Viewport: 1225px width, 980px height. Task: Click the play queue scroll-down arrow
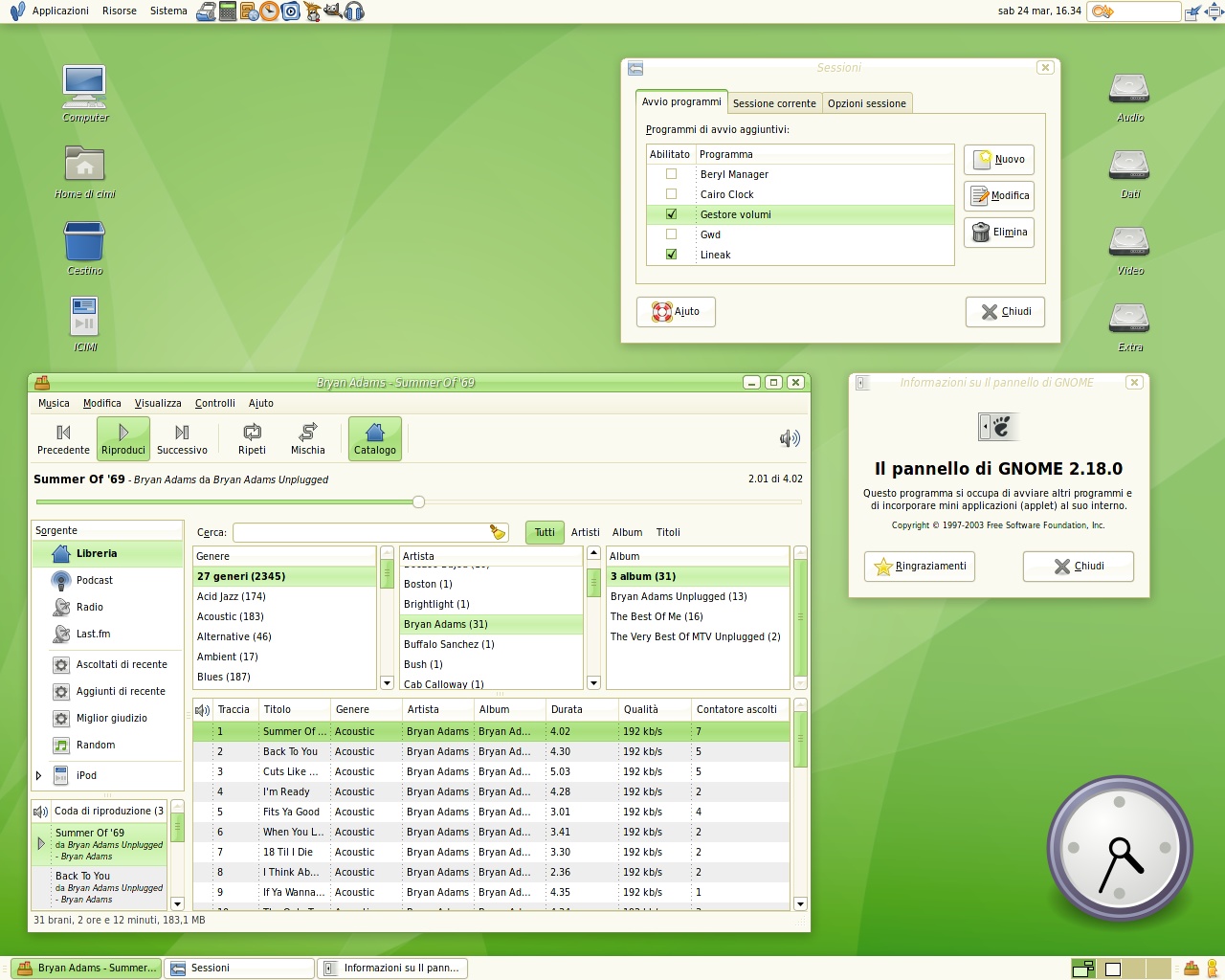click(x=177, y=903)
